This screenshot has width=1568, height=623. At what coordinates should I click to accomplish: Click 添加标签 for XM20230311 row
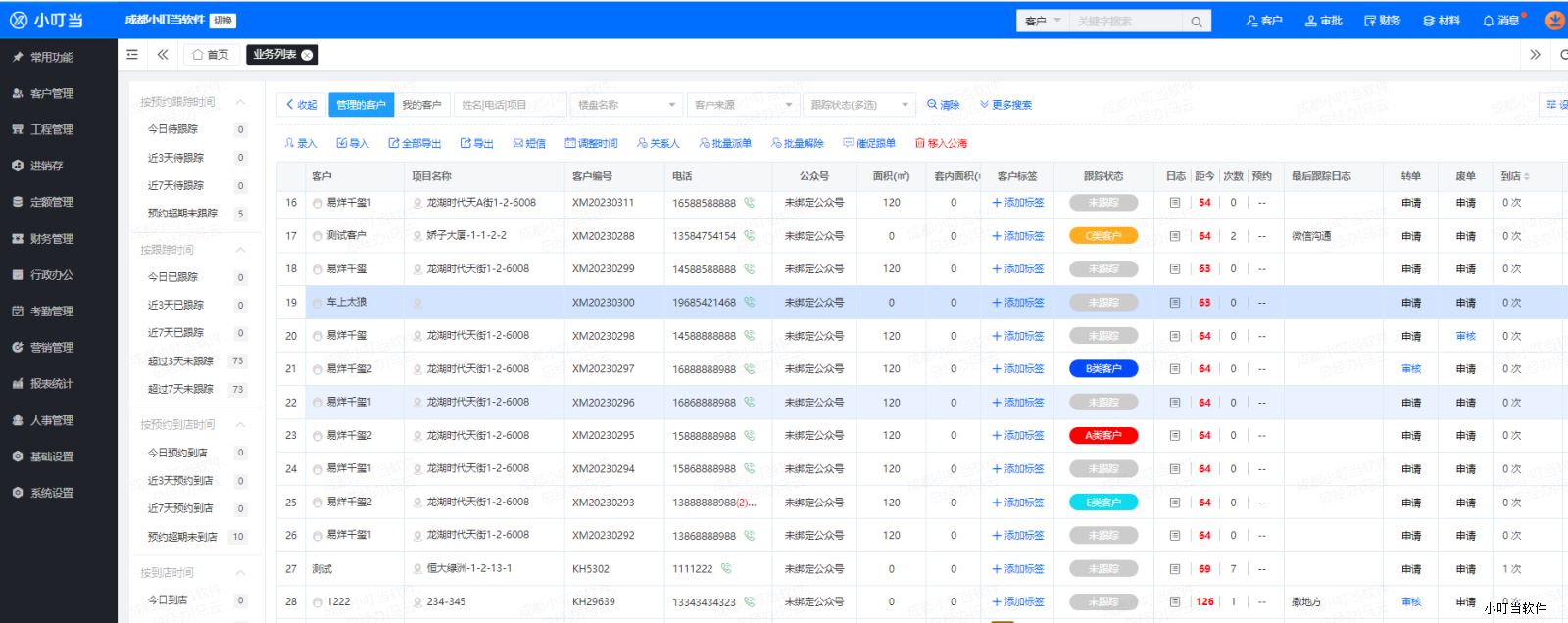(1018, 203)
